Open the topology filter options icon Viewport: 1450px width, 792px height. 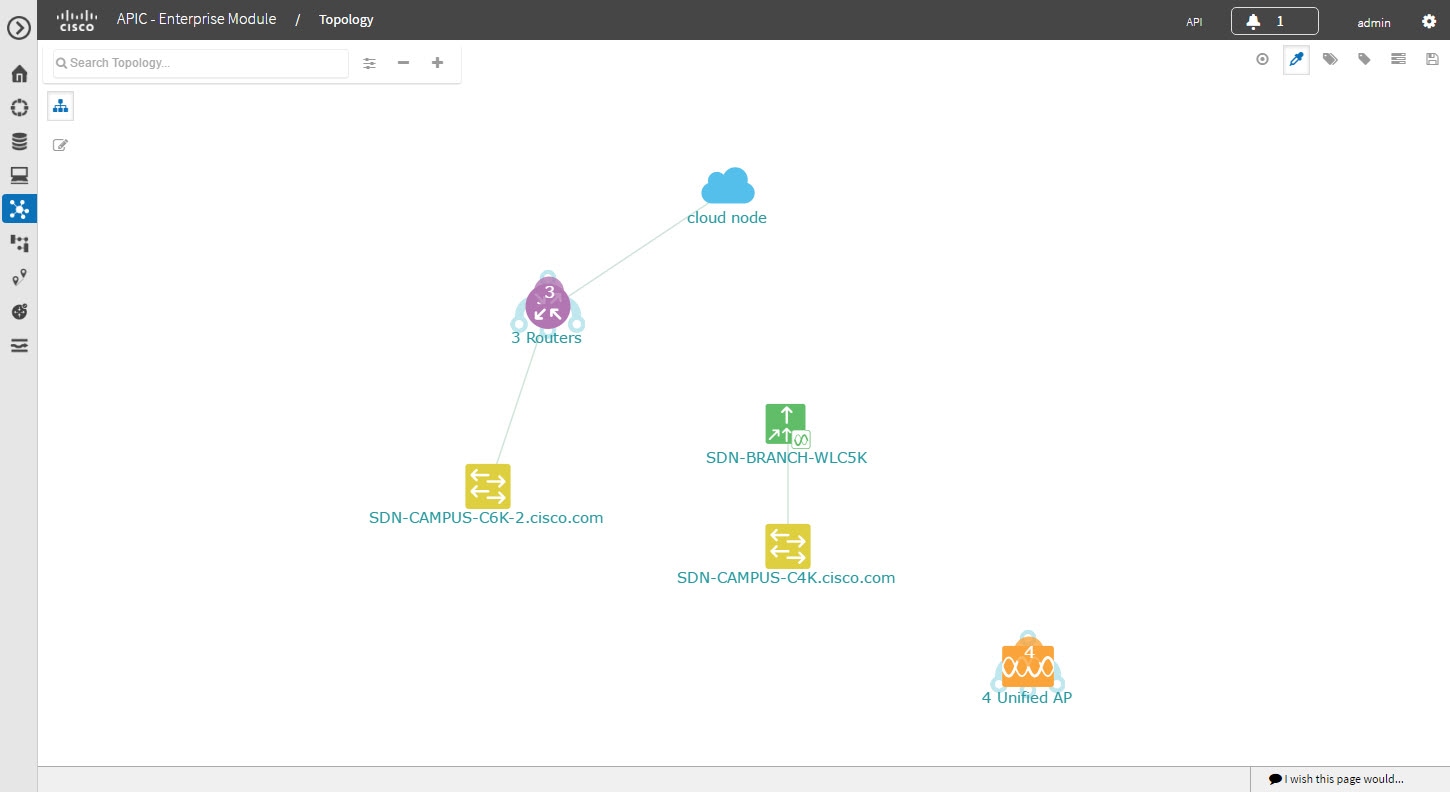(x=369, y=62)
